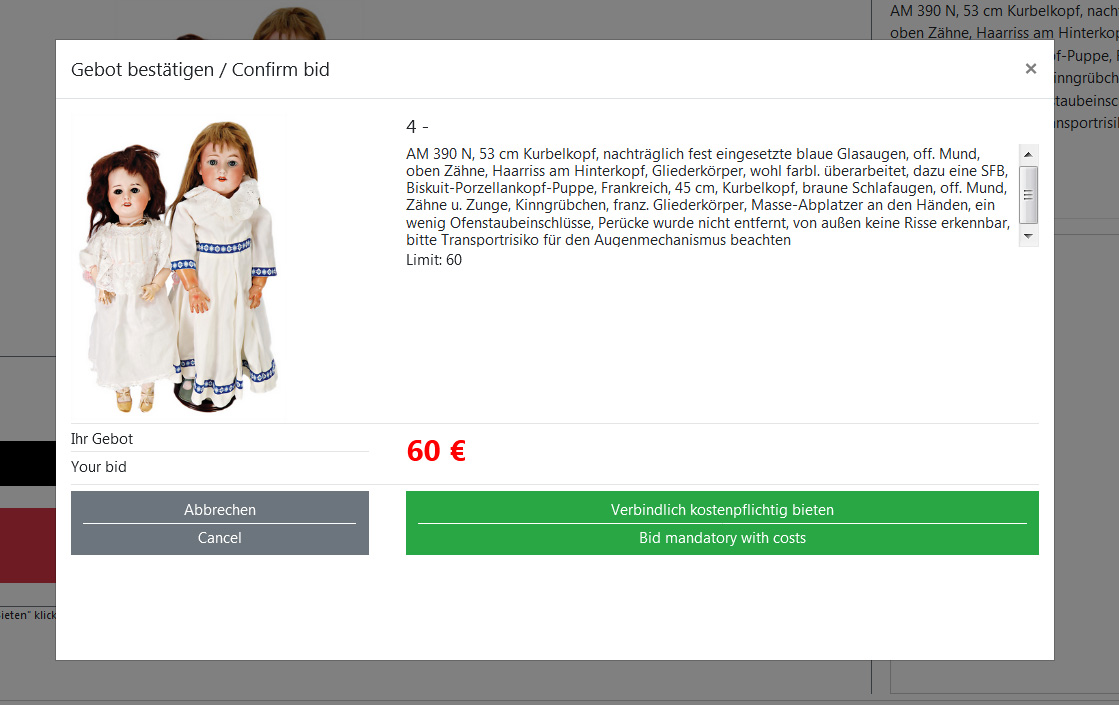Select the 'Gebot bestätigen / Confirm bid' title

click(200, 70)
